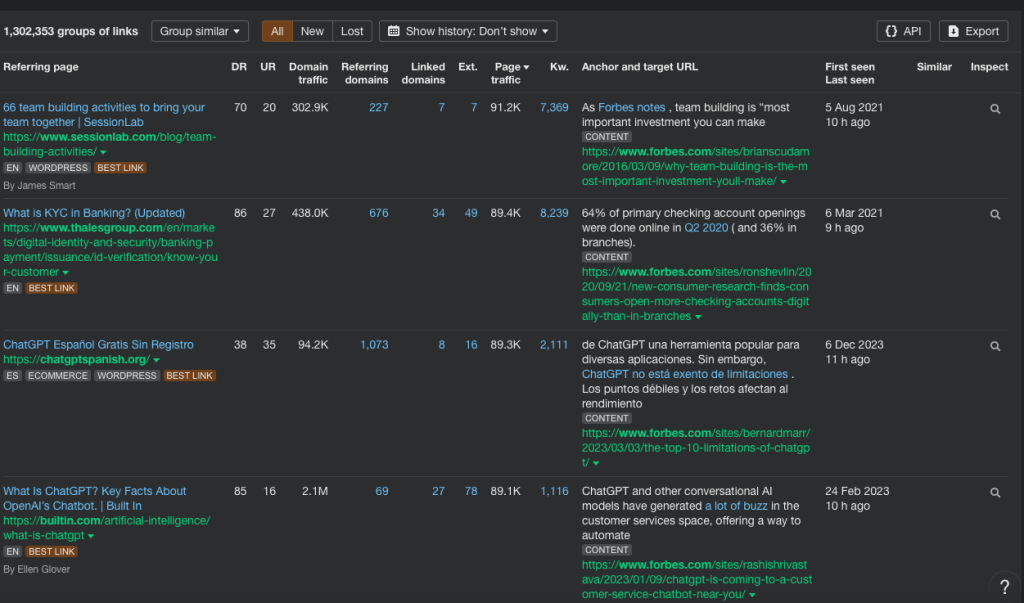Image resolution: width=1024 pixels, height=603 pixels.
Task: Sort by Domain traffic column header
Action: click(x=309, y=73)
